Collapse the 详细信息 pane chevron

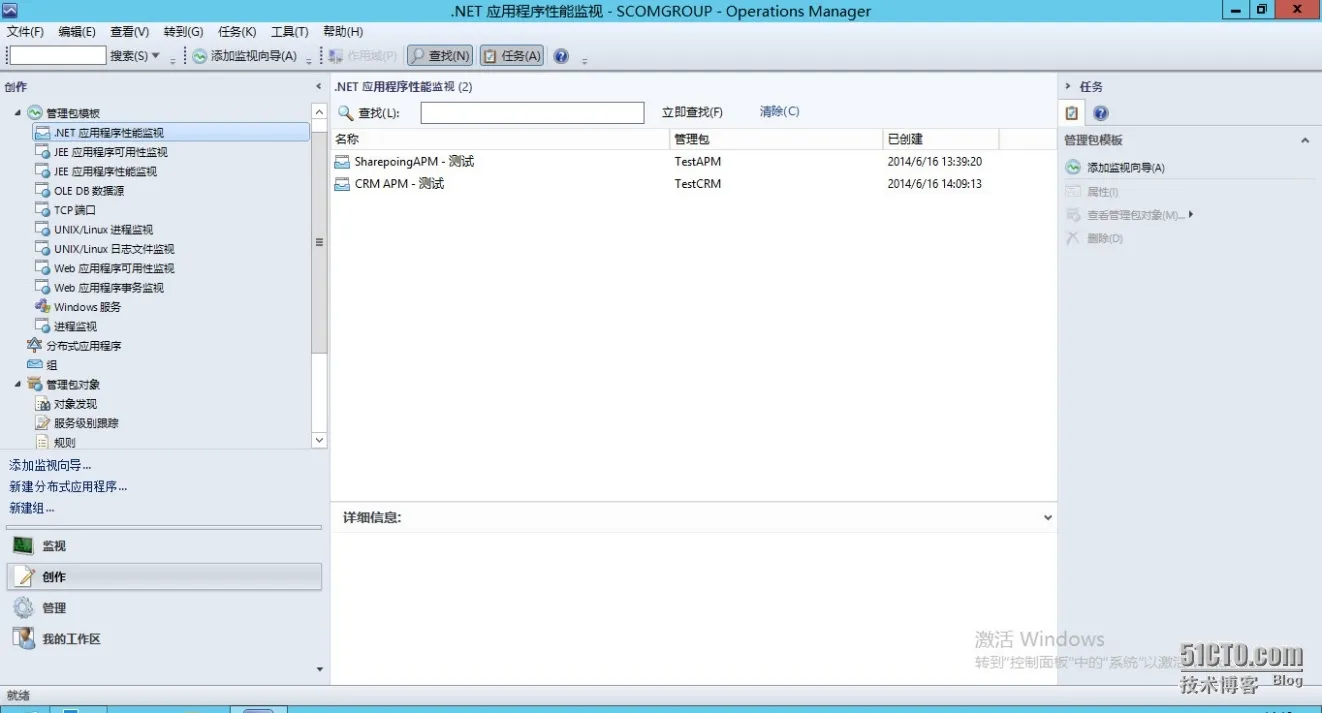pos(1048,518)
